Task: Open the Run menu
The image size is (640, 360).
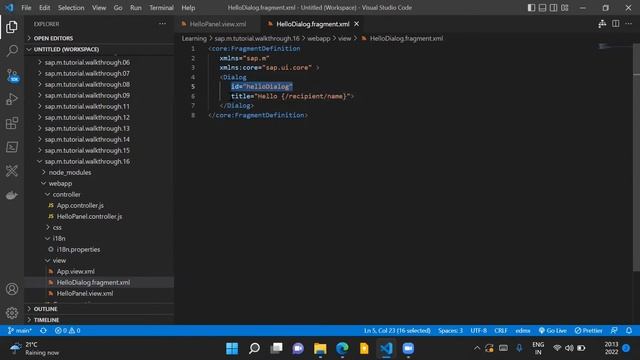Action: point(136,8)
